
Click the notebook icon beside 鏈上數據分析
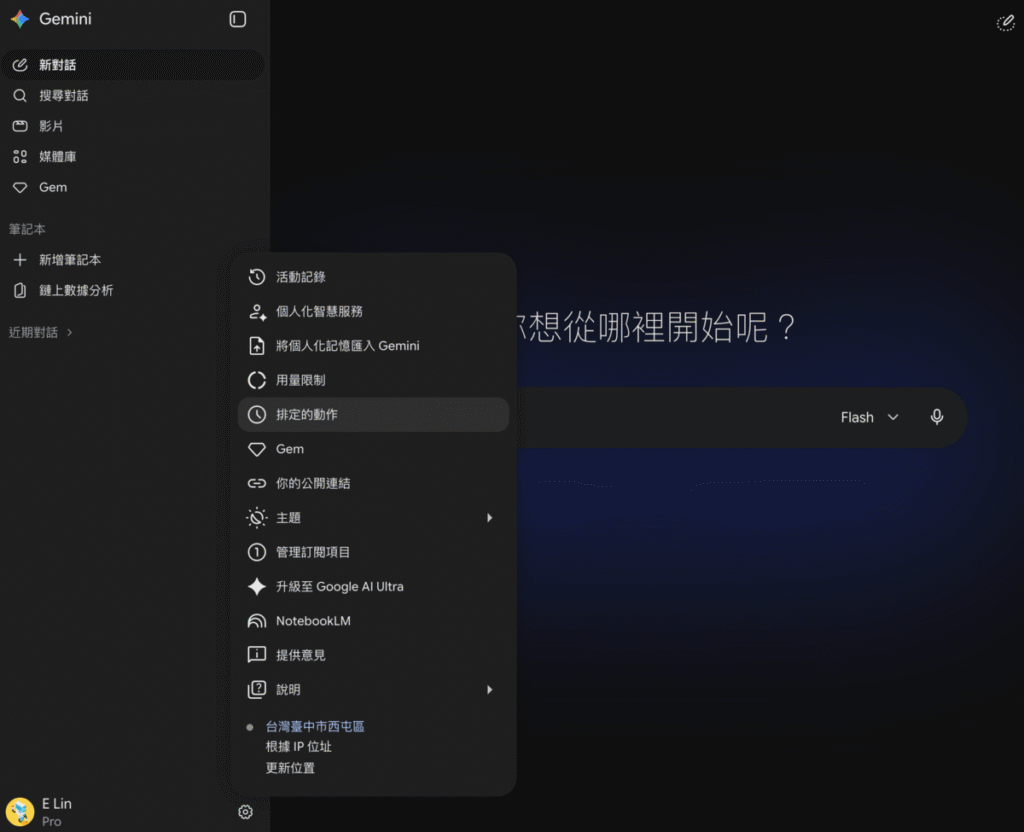(20, 290)
